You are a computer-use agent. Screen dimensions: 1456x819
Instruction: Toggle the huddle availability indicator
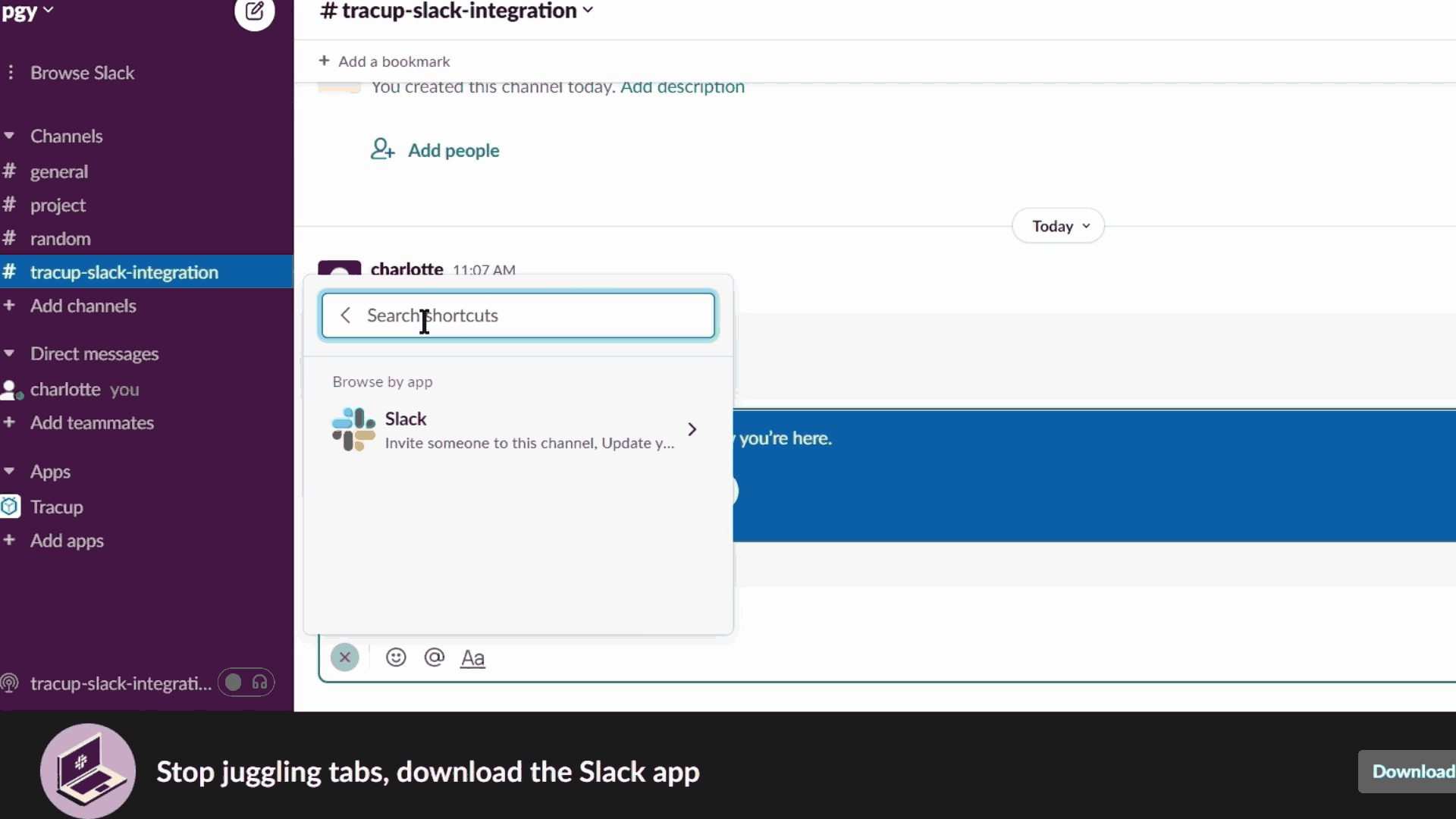[232, 682]
